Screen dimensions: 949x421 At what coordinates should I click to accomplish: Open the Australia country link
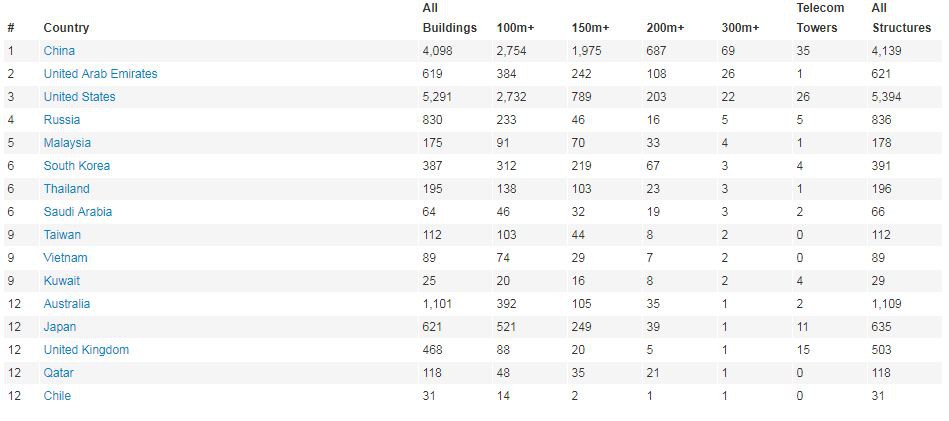pos(67,304)
